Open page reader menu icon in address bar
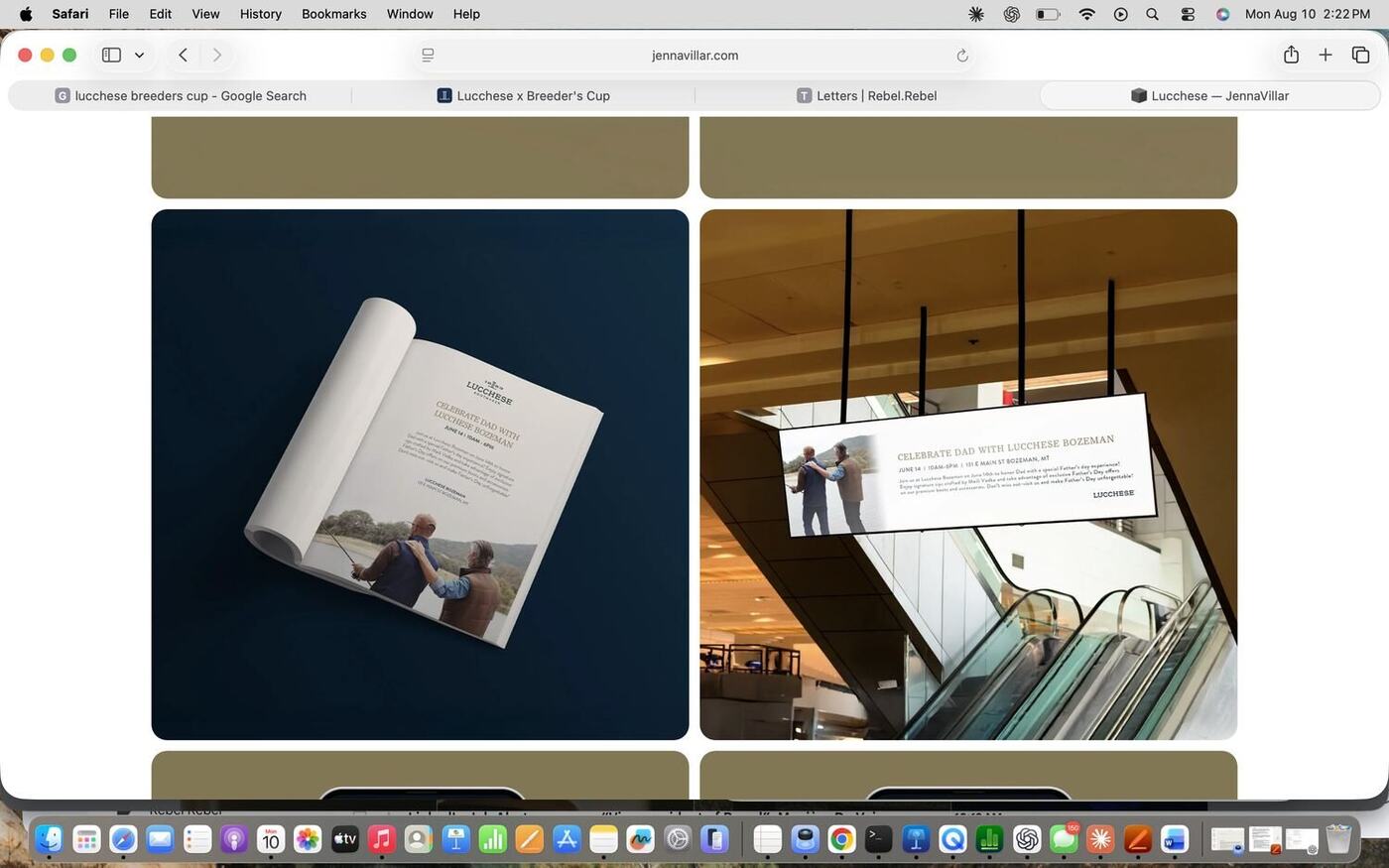Image resolution: width=1389 pixels, height=868 pixels. pos(428,56)
